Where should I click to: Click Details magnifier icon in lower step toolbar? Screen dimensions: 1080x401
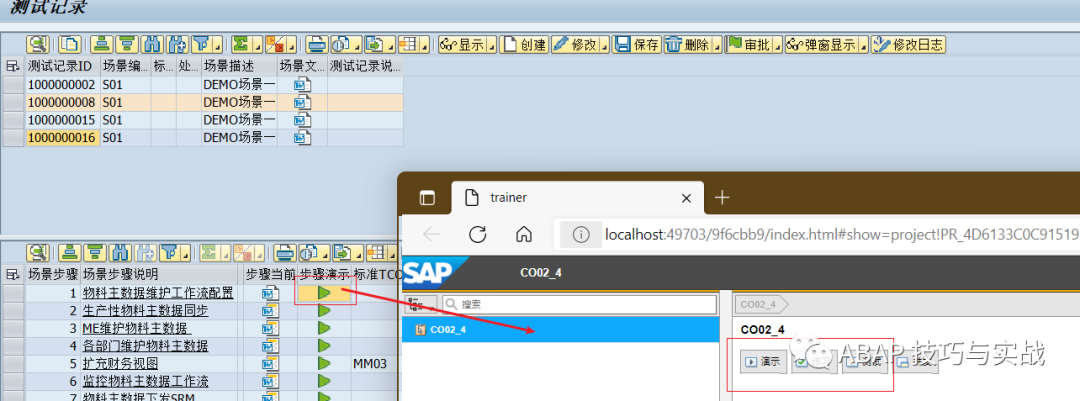click(38, 252)
